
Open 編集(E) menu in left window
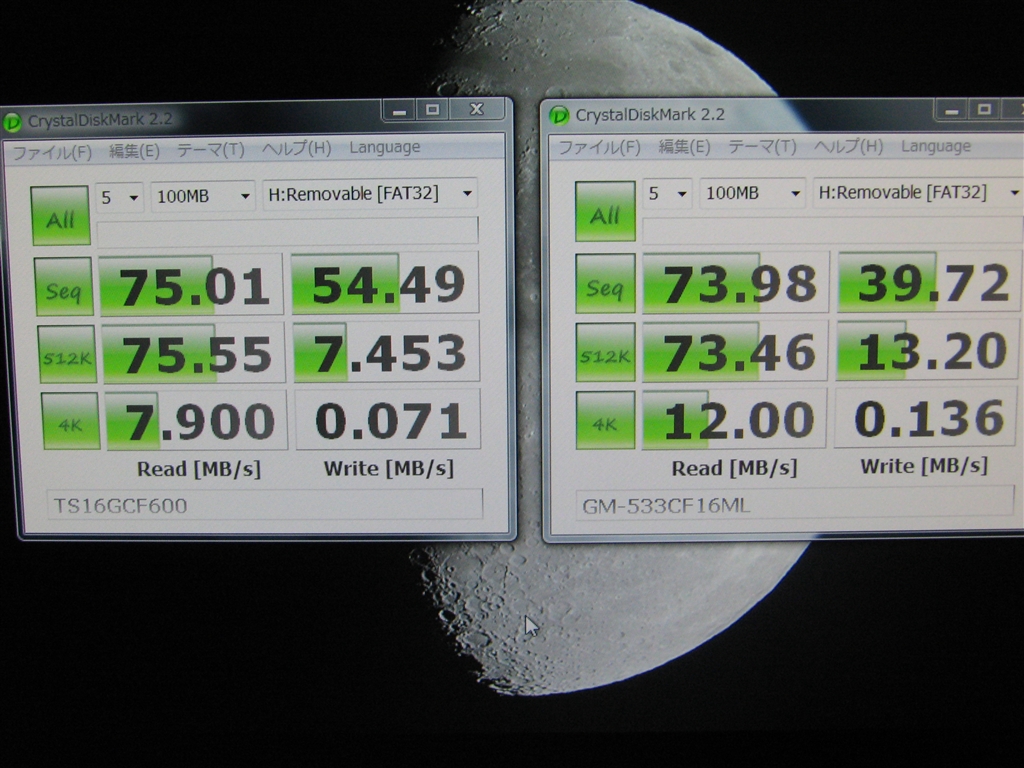coord(134,151)
